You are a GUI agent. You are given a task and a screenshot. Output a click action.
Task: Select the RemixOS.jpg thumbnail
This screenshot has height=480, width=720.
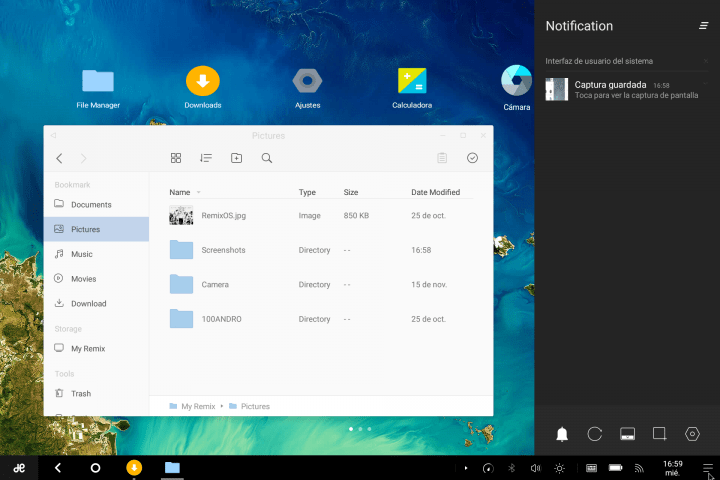(x=181, y=215)
